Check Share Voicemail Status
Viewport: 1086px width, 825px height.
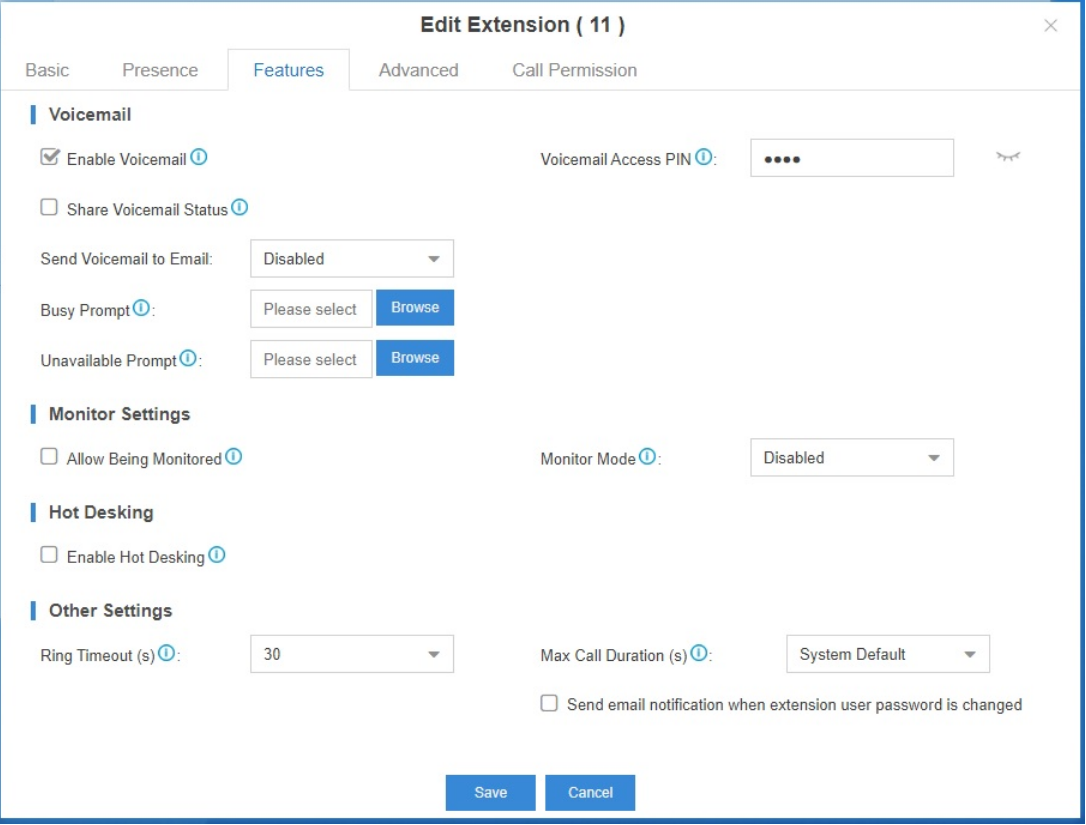[49, 207]
